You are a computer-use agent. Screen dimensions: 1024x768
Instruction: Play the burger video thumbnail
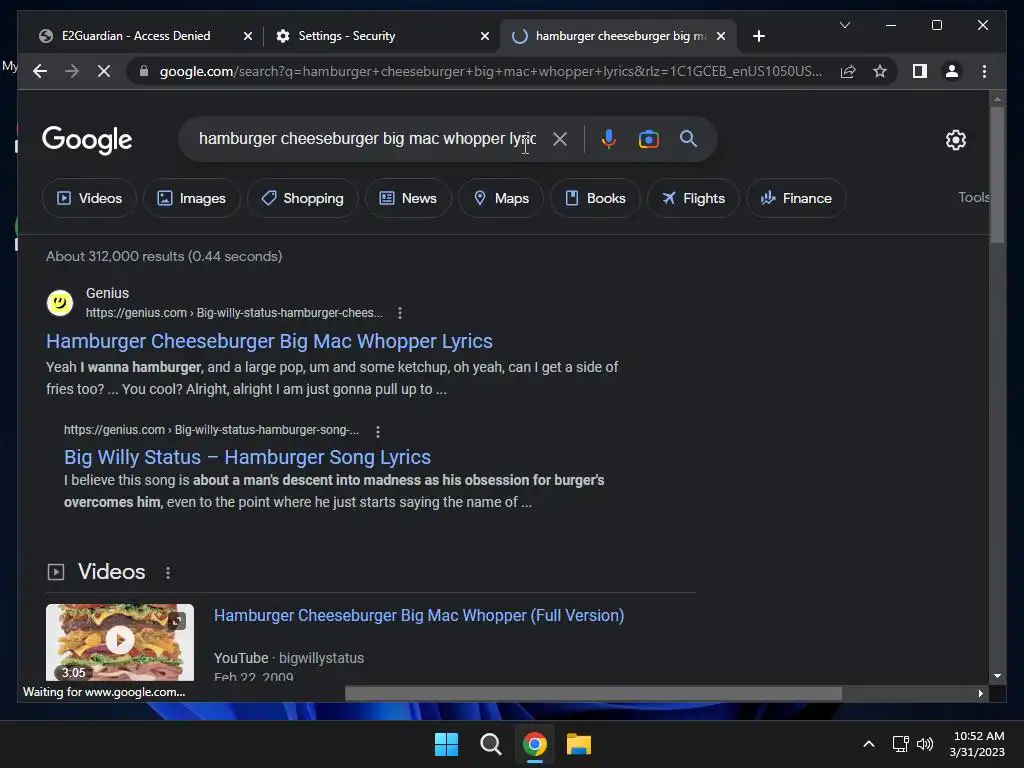[x=120, y=641]
